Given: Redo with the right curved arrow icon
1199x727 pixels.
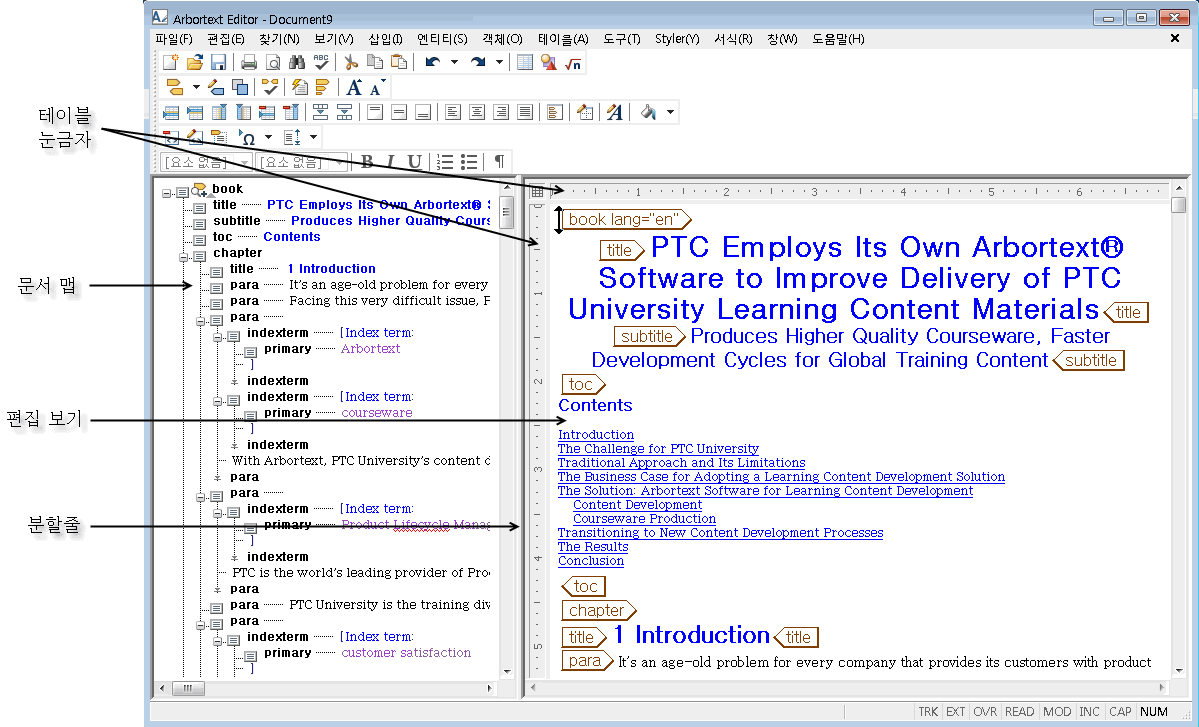Looking at the screenshot, I should coord(478,63).
